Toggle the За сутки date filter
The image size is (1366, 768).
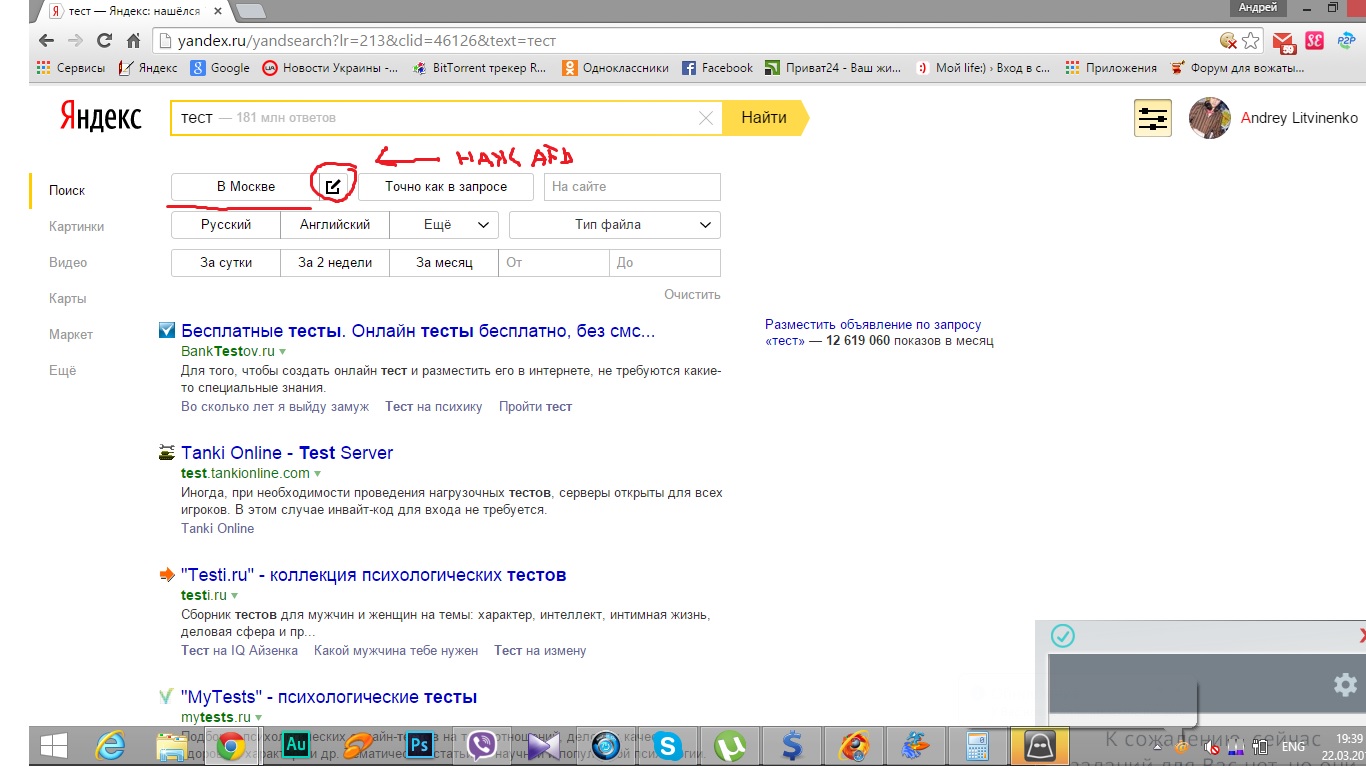coord(226,263)
